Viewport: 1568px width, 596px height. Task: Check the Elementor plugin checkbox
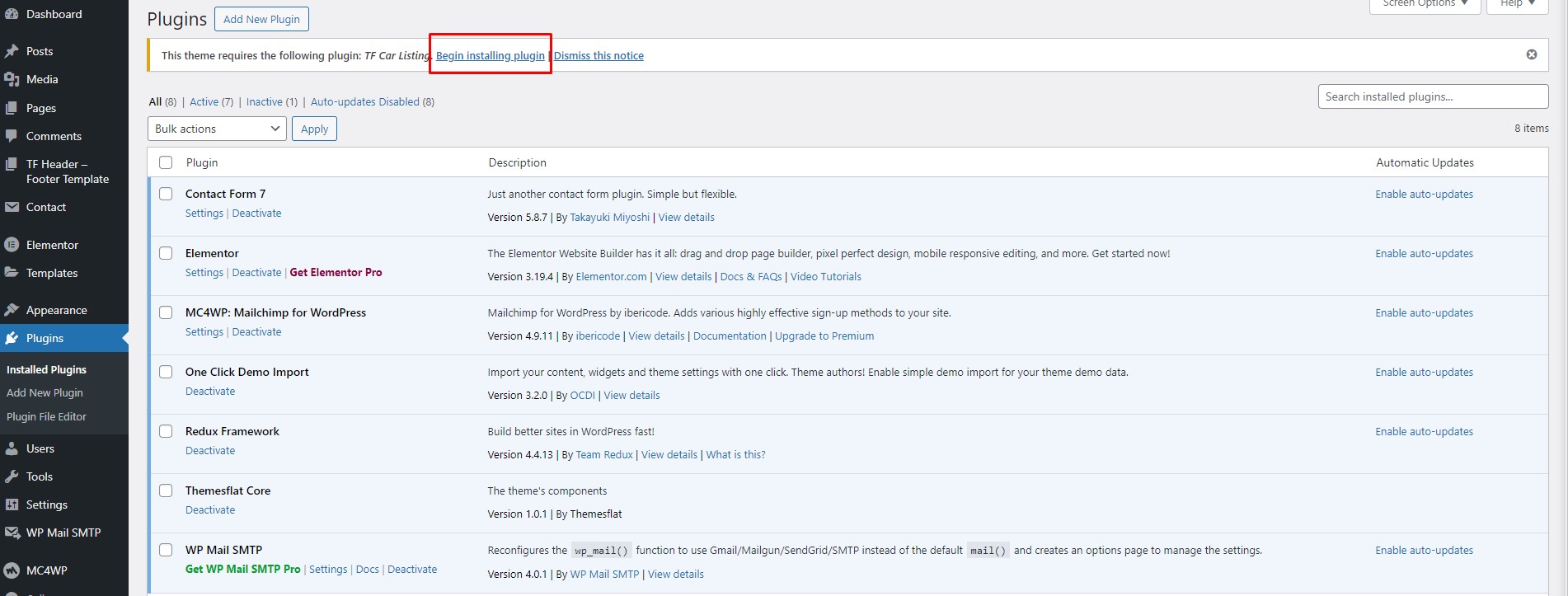point(166,253)
